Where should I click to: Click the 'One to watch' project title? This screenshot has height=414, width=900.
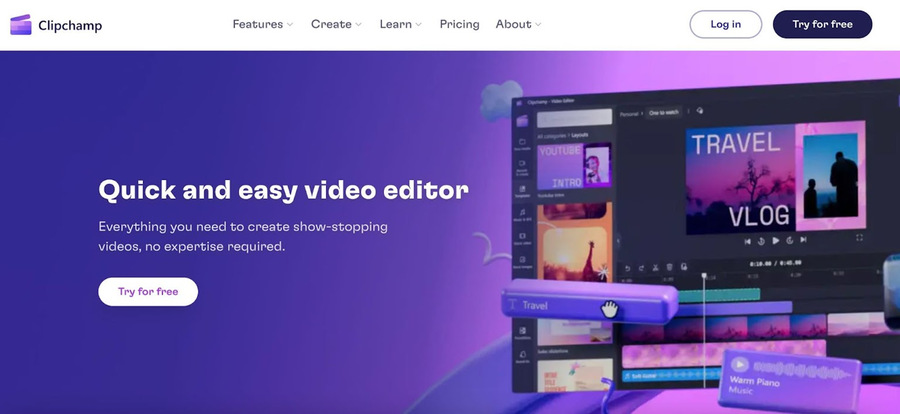[x=664, y=113]
